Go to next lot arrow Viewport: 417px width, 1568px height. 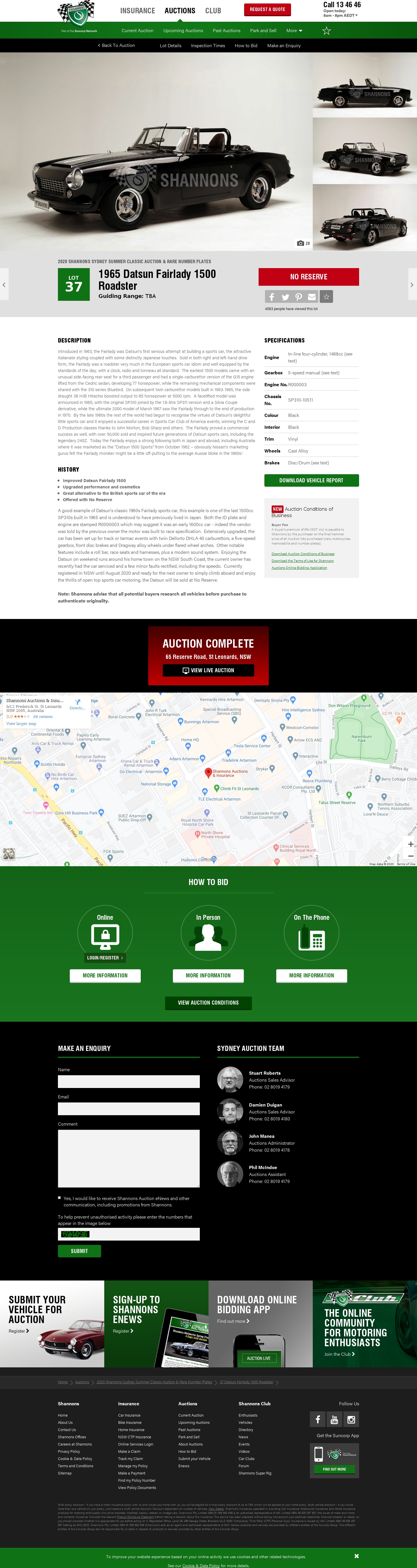click(412, 284)
